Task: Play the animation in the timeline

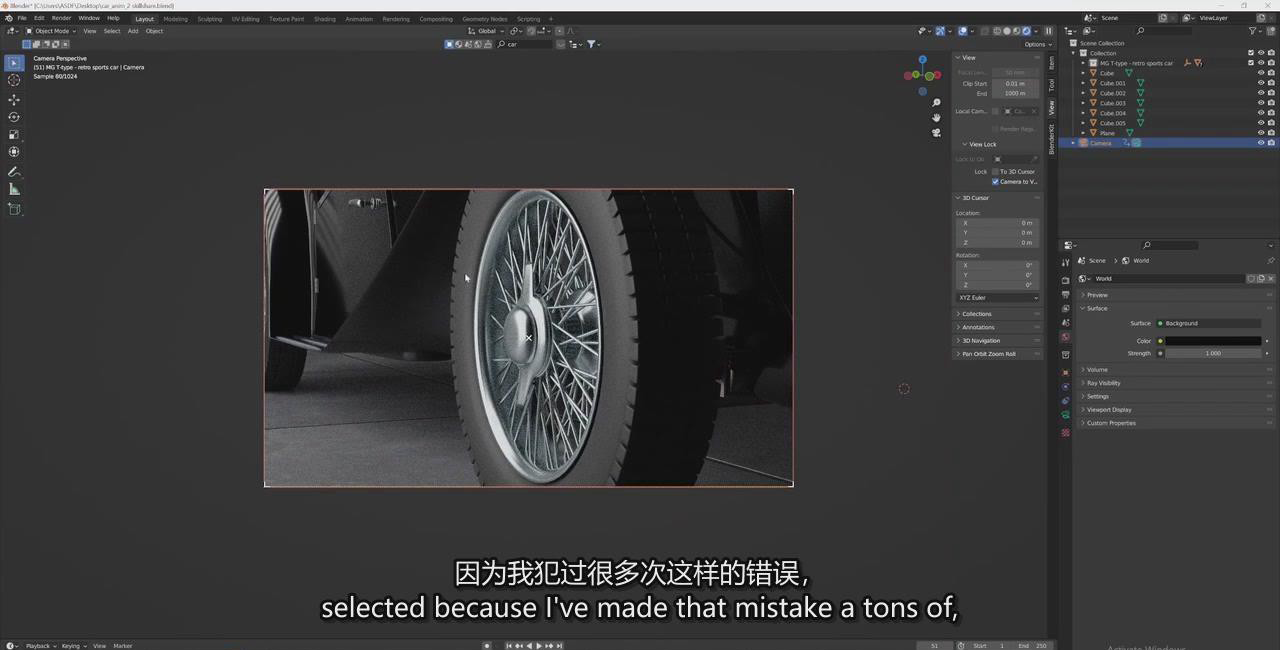Action: 539,646
